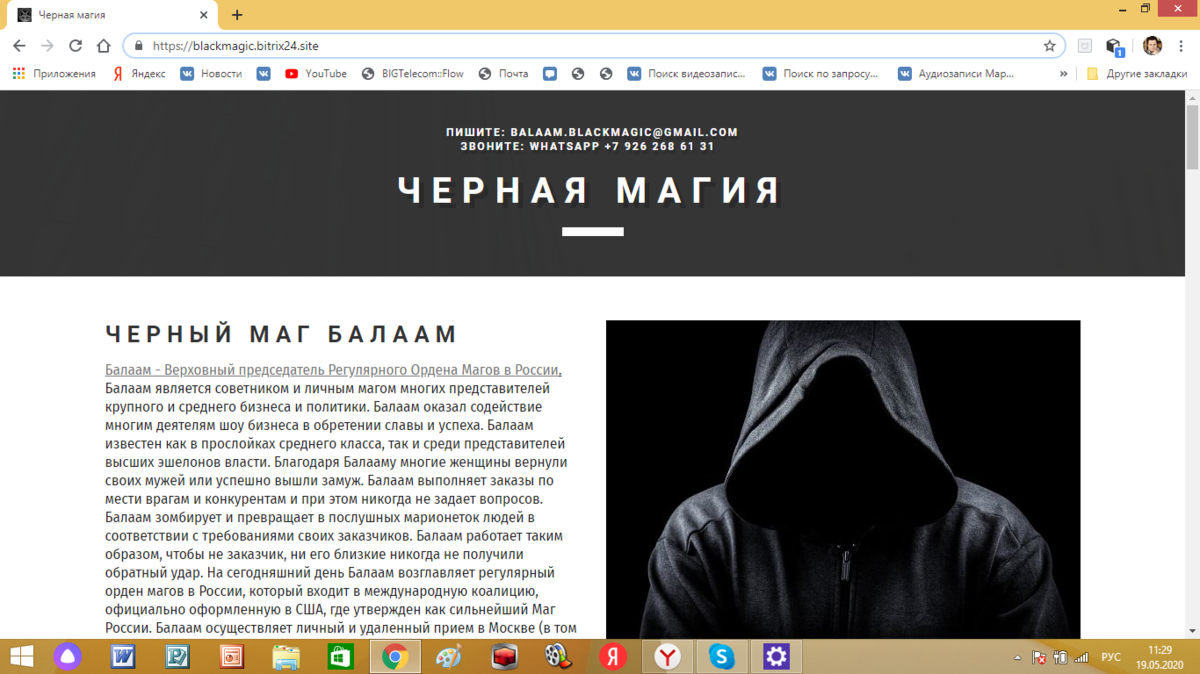The image size is (1200, 674).
Task: Click the address bar URL field
Action: click(590, 46)
